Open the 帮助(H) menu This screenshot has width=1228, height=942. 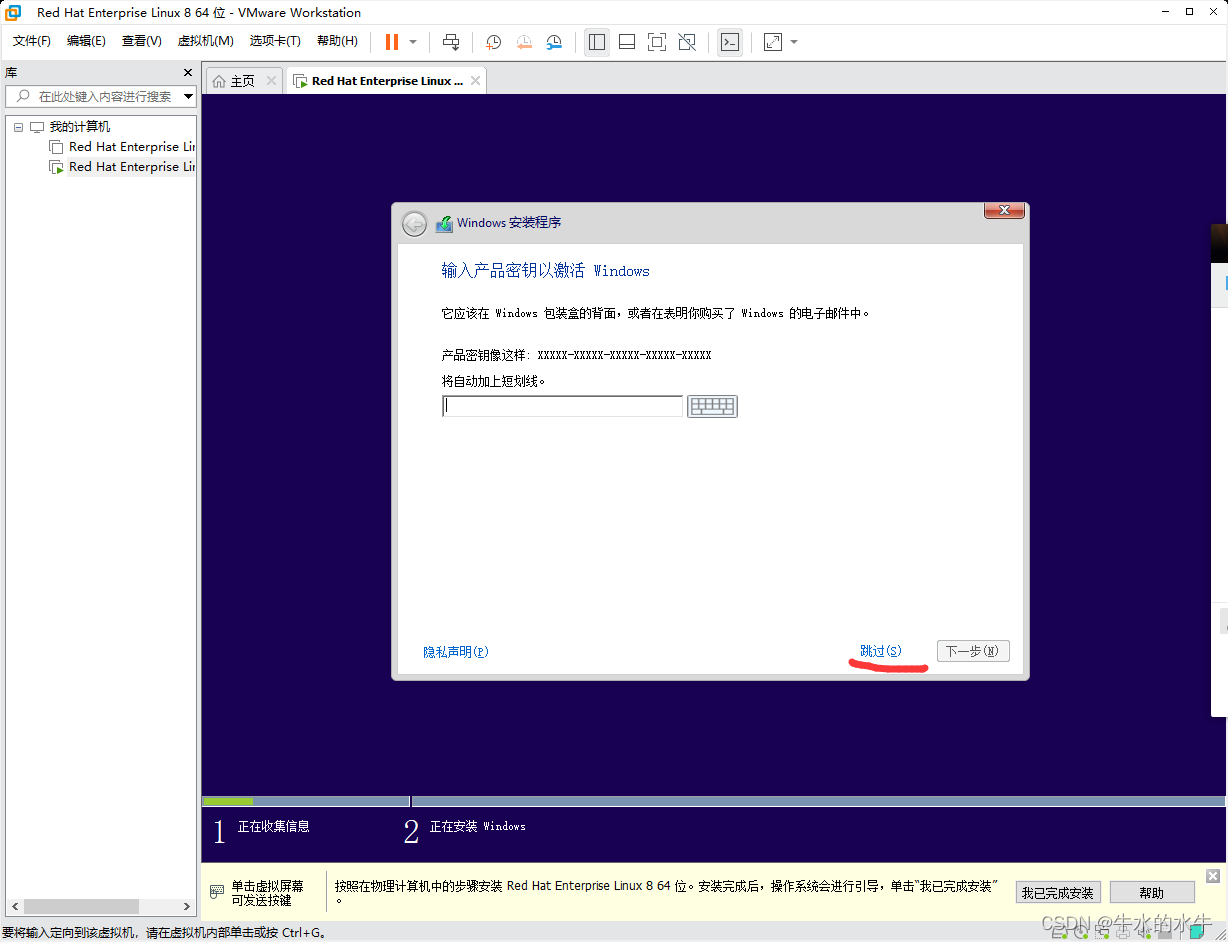point(337,41)
